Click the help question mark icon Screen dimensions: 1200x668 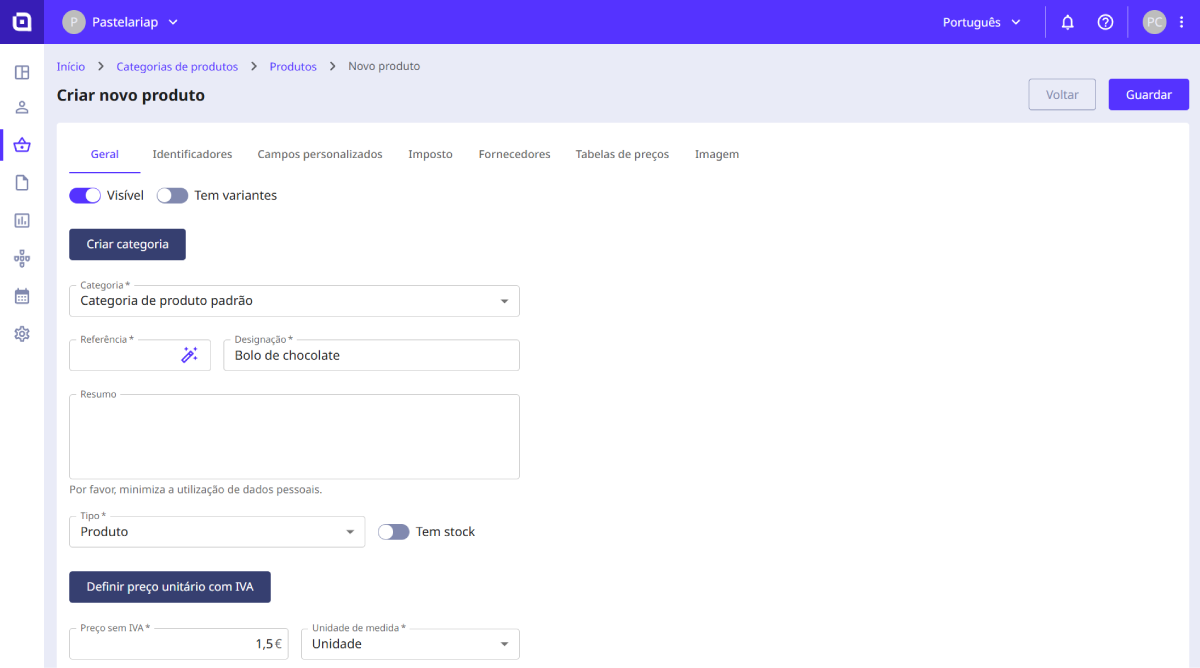[1105, 22]
